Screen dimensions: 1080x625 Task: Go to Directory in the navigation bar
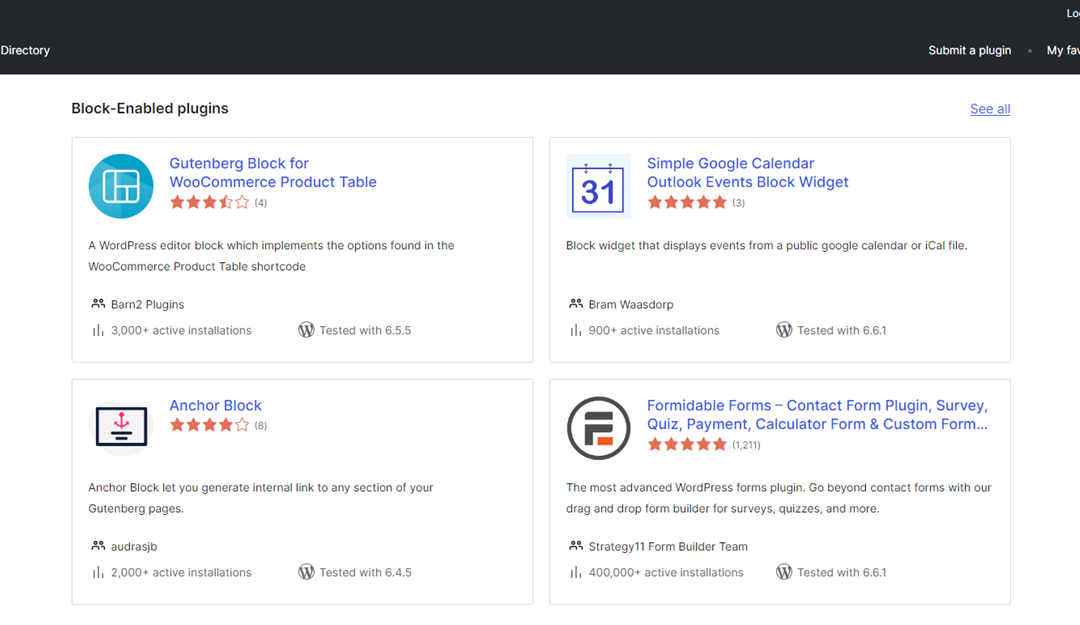tap(25, 50)
